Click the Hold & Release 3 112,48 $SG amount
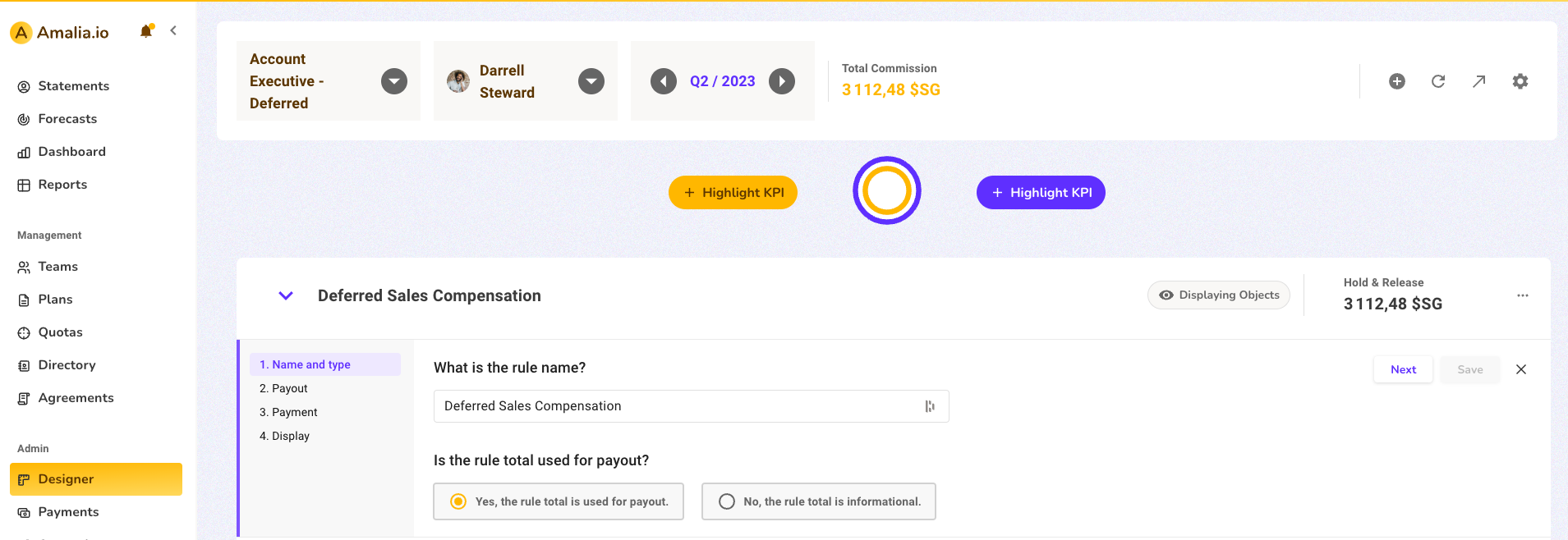Image resolution: width=1568 pixels, height=540 pixels. pyautogui.click(x=1393, y=304)
